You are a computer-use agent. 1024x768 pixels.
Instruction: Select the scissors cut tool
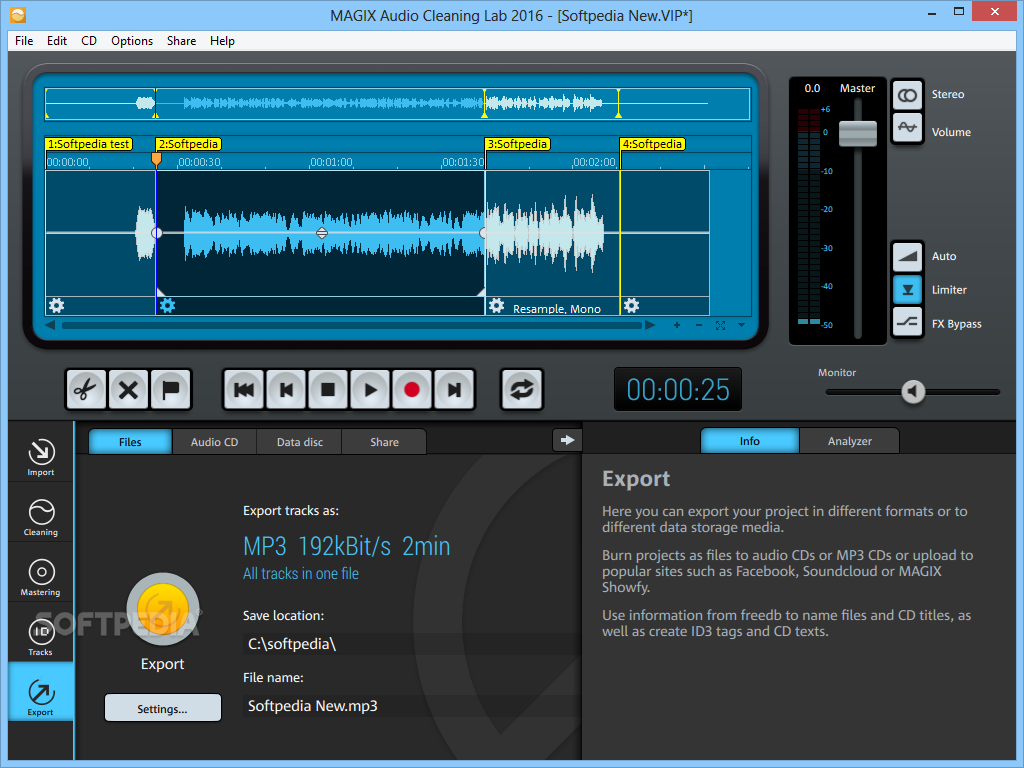pos(86,390)
